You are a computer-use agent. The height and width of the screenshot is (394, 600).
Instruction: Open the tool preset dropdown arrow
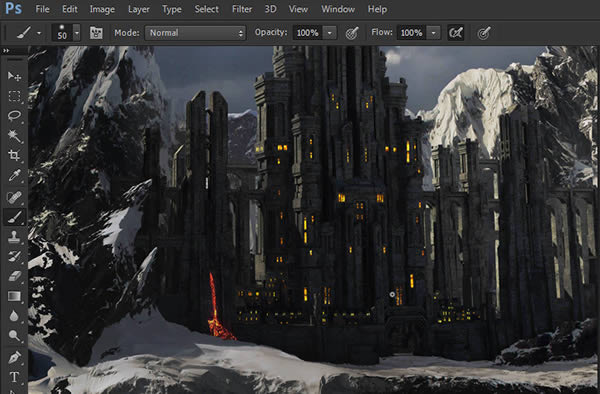[39, 33]
